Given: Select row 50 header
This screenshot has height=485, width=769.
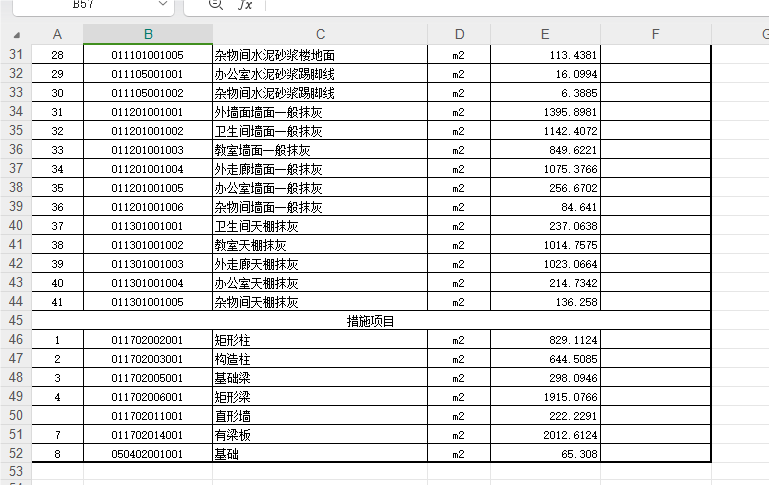Looking at the screenshot, I should pos(16,416).
